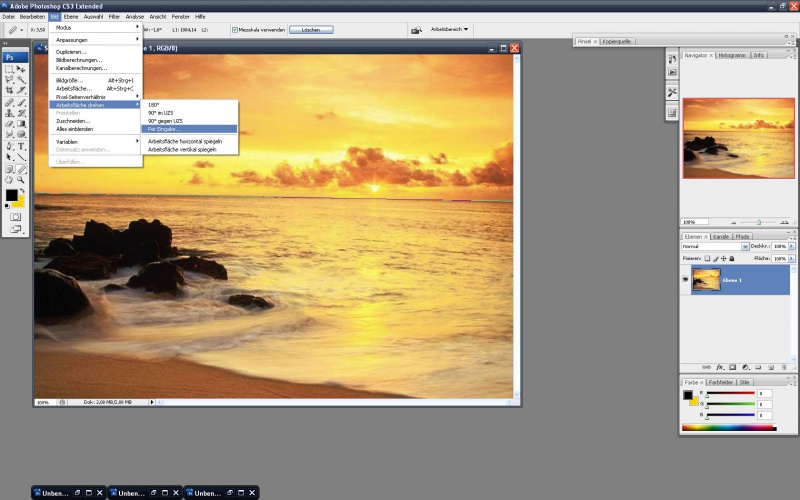The width and height of the screenshot is (800, 500).
Task: Click the Ebene 1 layer thumbnail
Action: click(x=706, y=280)
